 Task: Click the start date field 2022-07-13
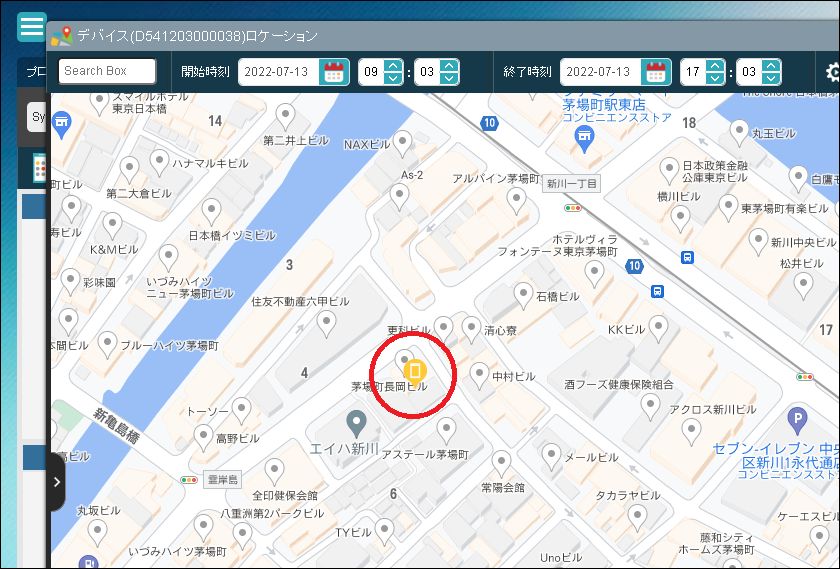pyautogui.click(x=279, y=72)
